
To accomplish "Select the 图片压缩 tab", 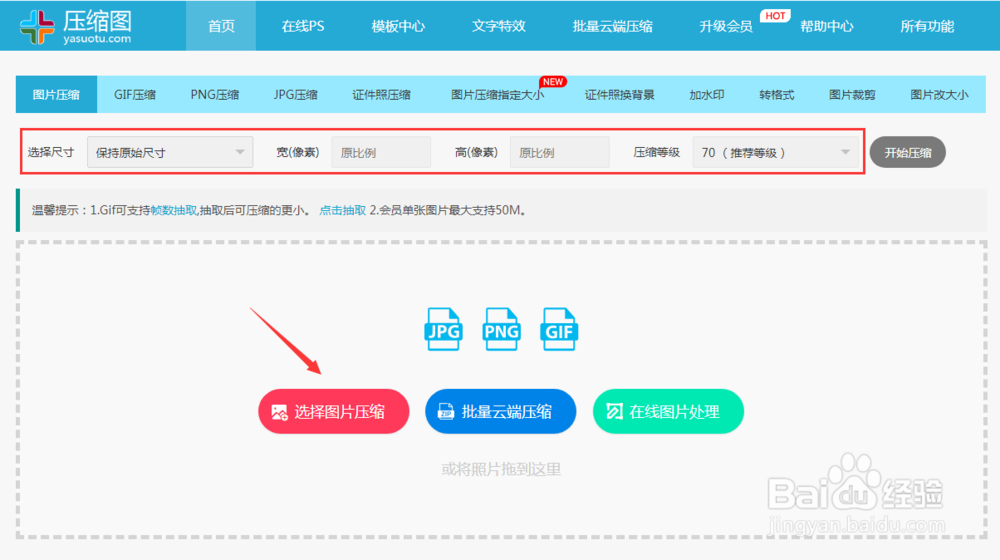I will 56,94.
